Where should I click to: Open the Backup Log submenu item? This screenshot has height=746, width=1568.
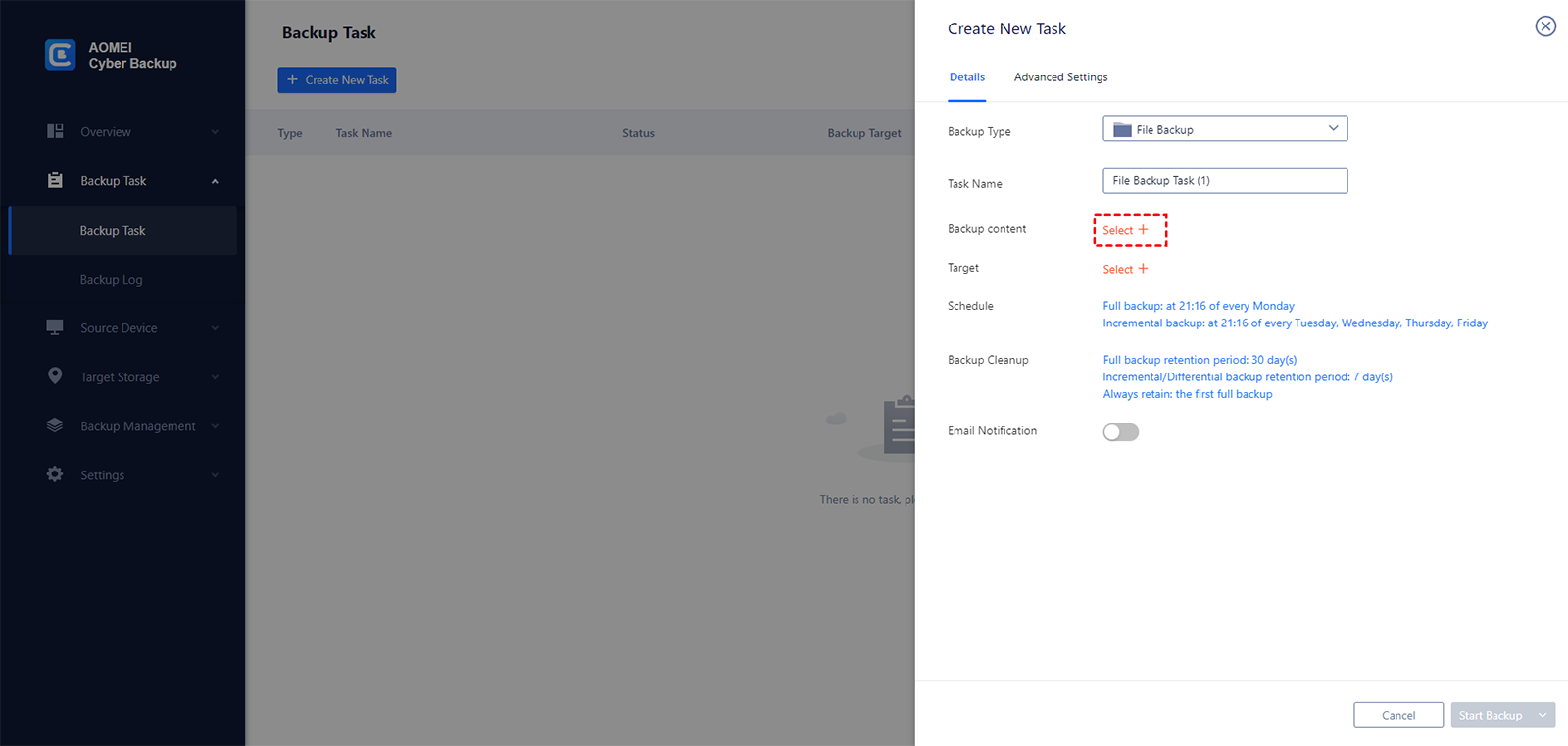[x=112, y=280]
